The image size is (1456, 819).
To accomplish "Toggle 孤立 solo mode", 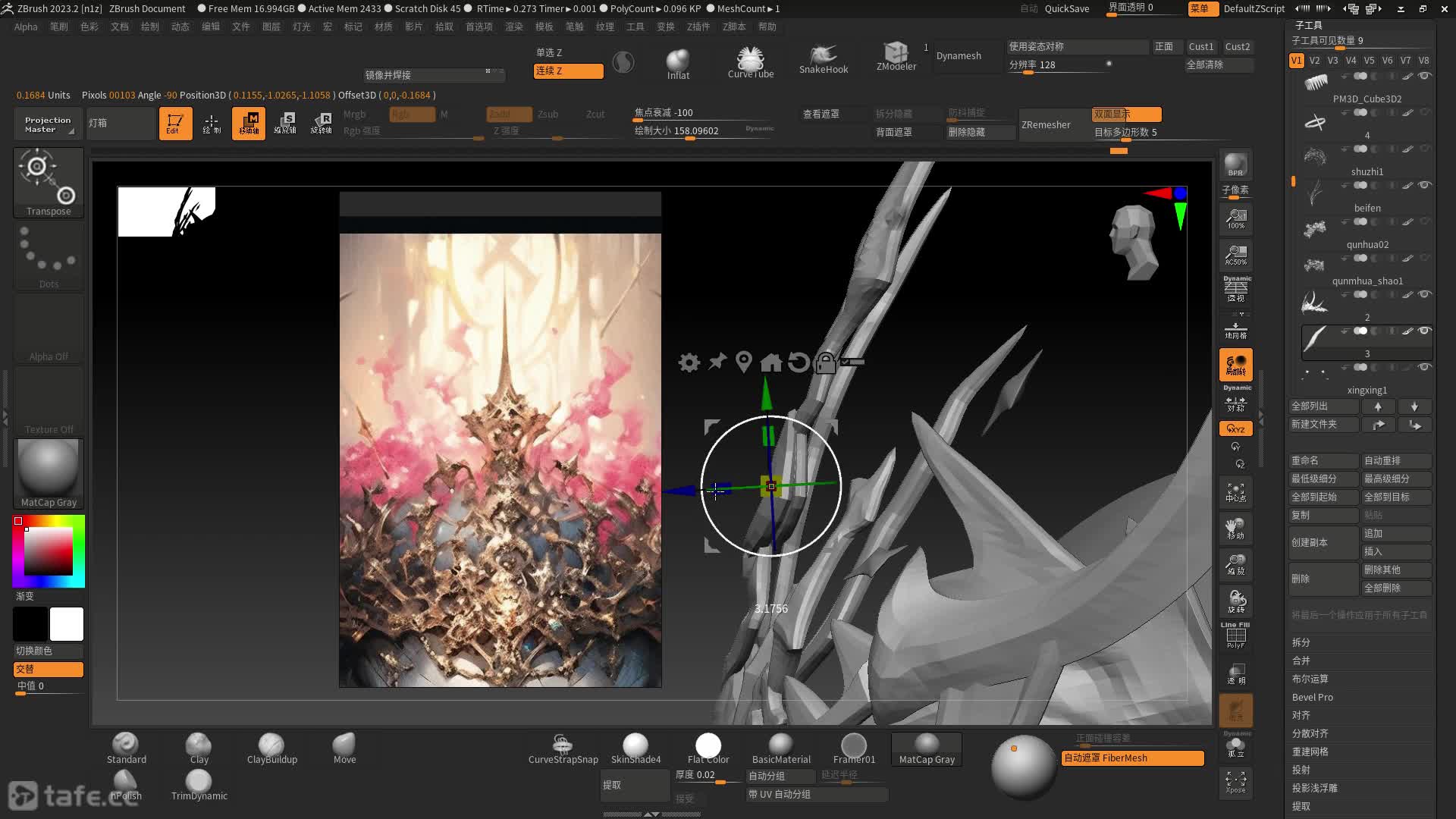I will point(1236,746).
